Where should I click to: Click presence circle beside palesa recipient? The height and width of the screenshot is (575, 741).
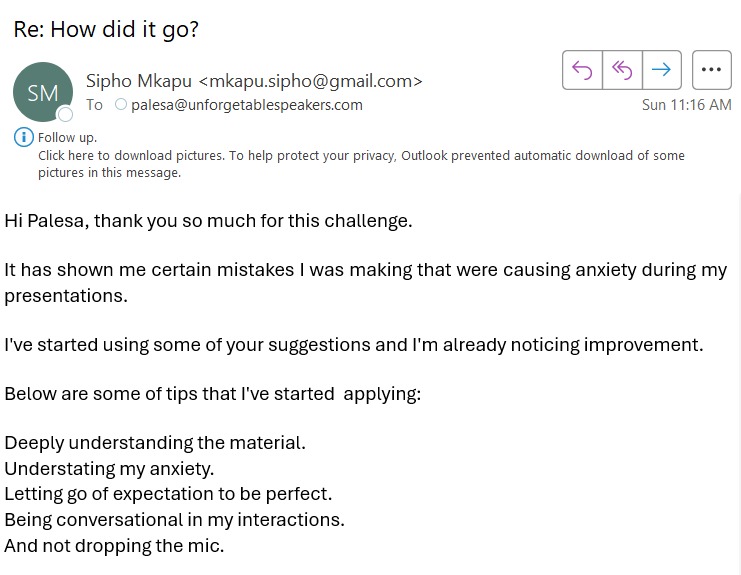[121, 104]
